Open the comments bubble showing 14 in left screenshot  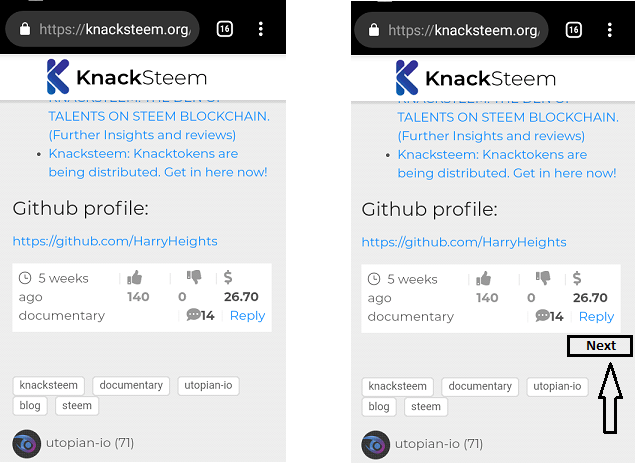point(200,315)
